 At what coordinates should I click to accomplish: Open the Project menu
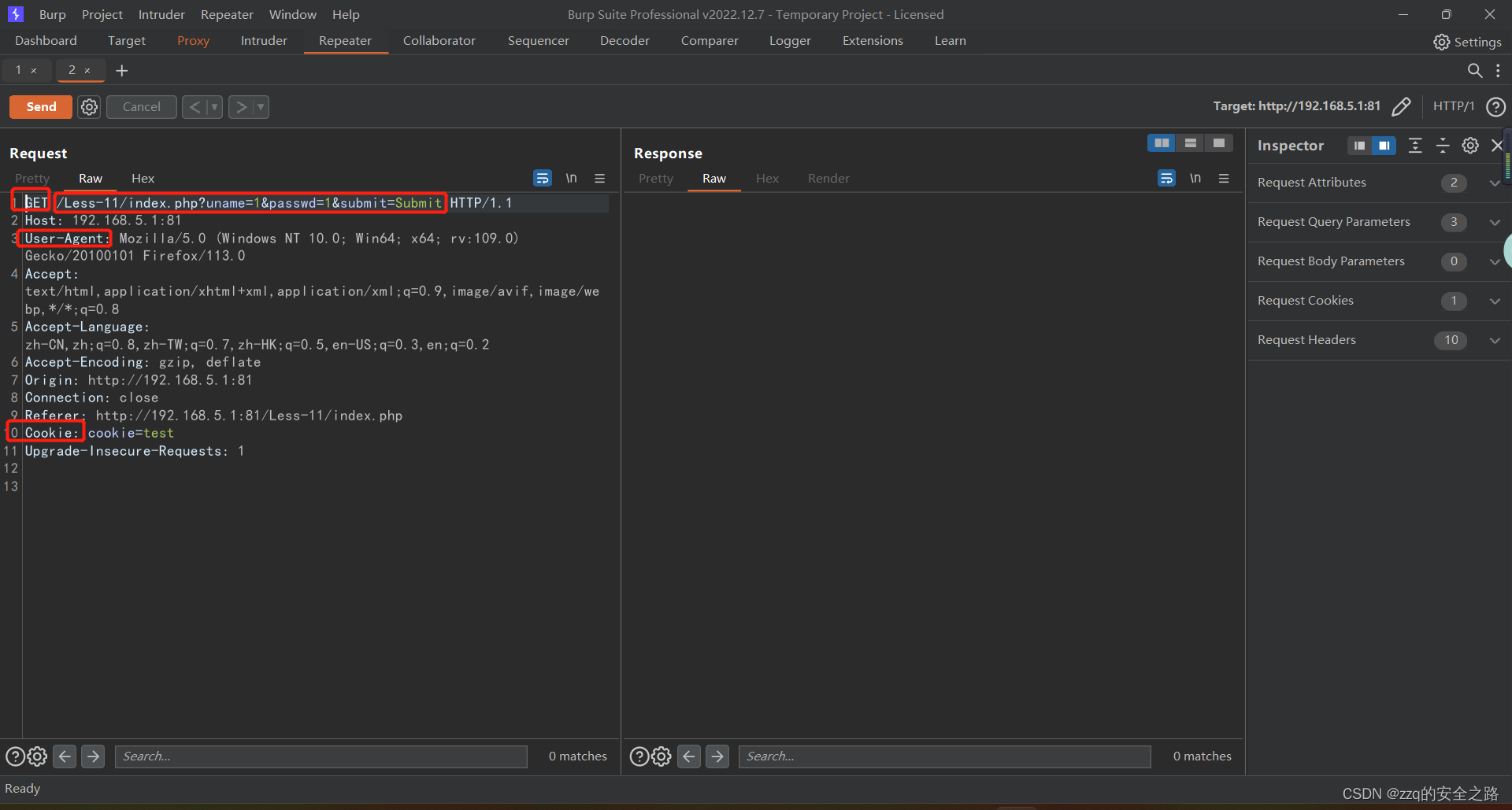(x=102, y=14)
